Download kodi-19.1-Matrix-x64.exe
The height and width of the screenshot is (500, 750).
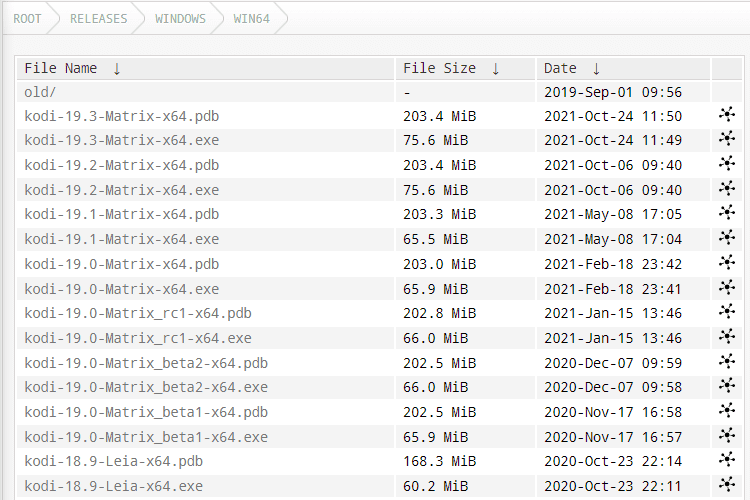(x=121, y=239)
